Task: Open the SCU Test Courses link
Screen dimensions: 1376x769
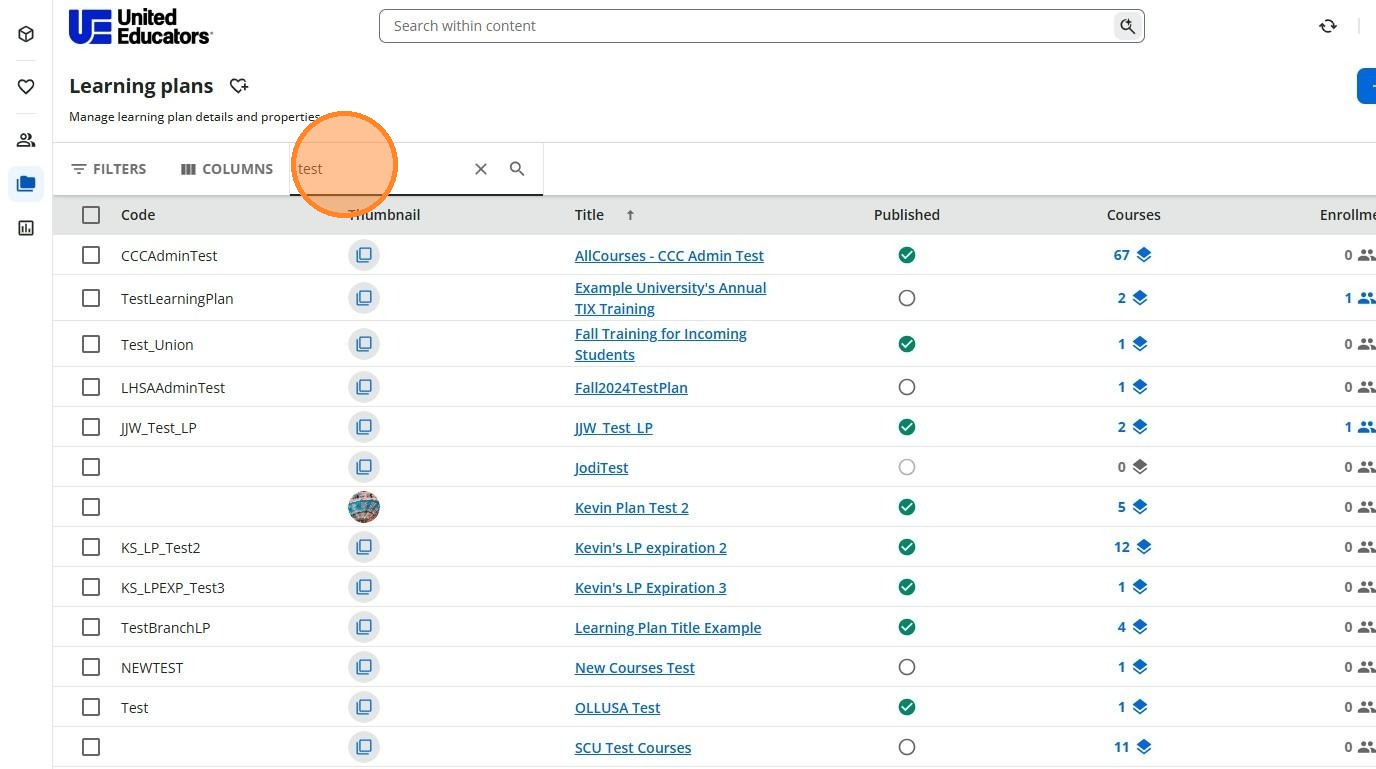Action: (633, 747)
